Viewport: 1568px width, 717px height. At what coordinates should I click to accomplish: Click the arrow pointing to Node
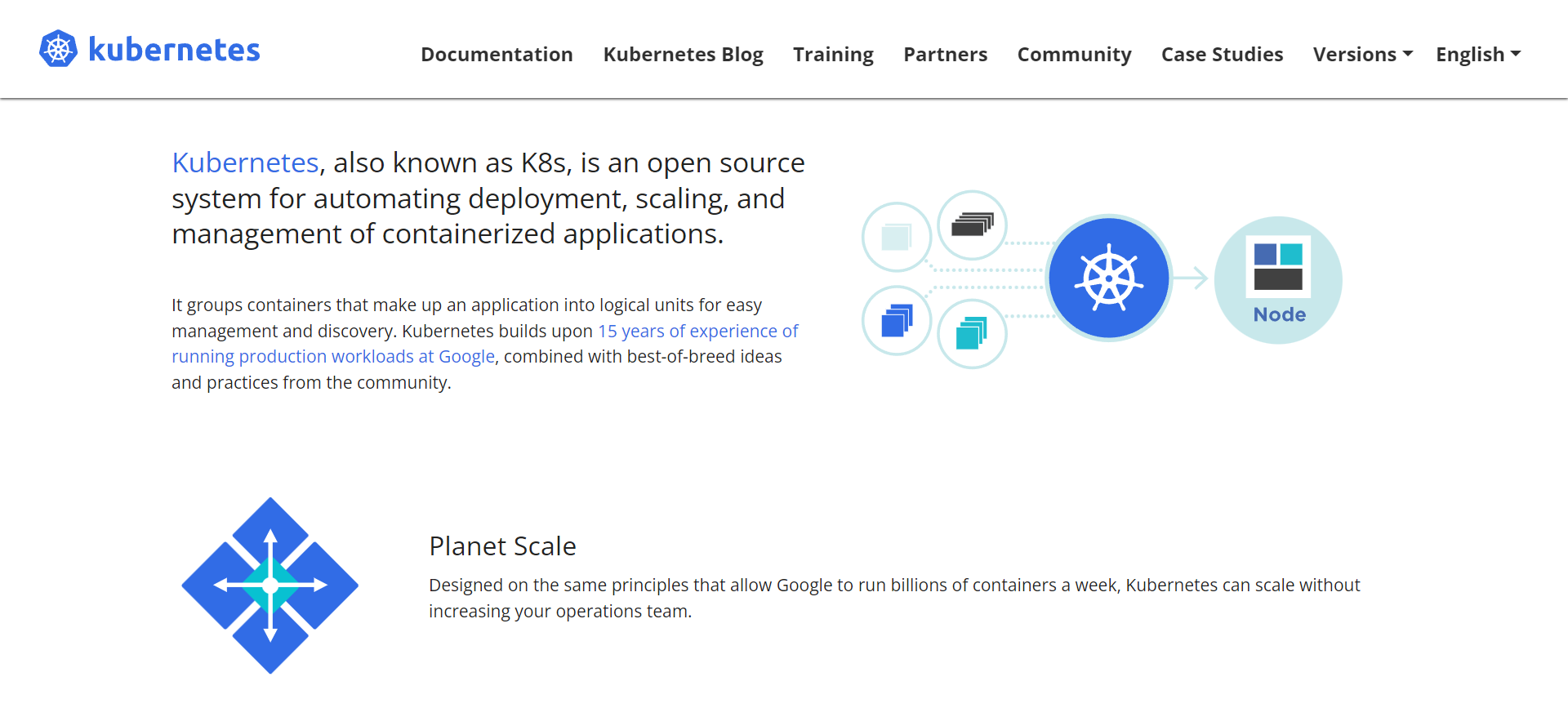click(x=1191, y=278)
